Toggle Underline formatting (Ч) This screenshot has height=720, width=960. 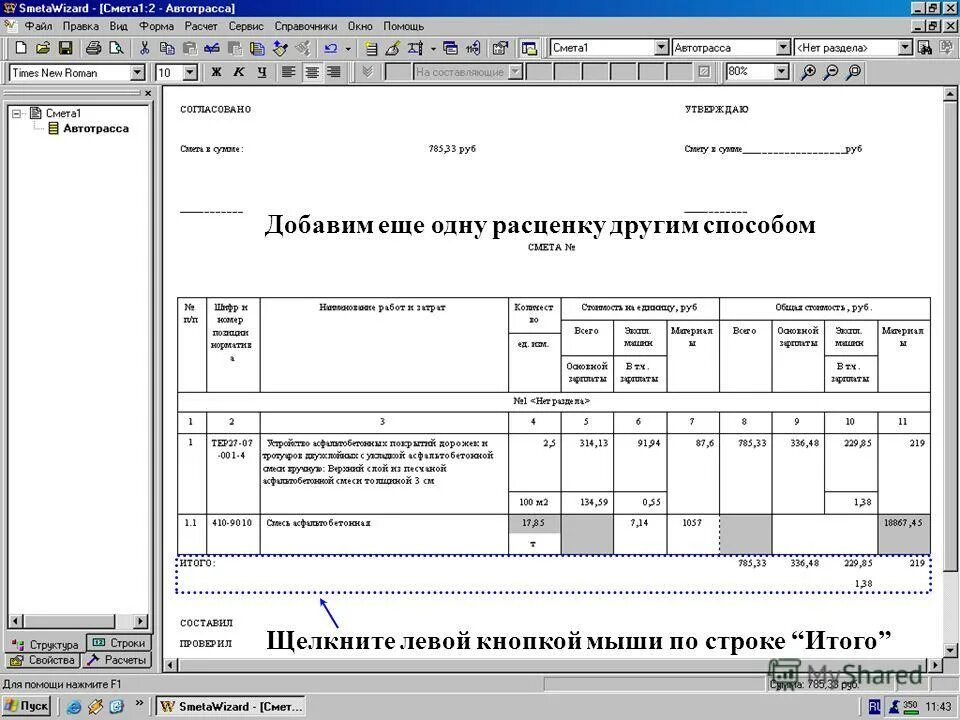point(261,72)
